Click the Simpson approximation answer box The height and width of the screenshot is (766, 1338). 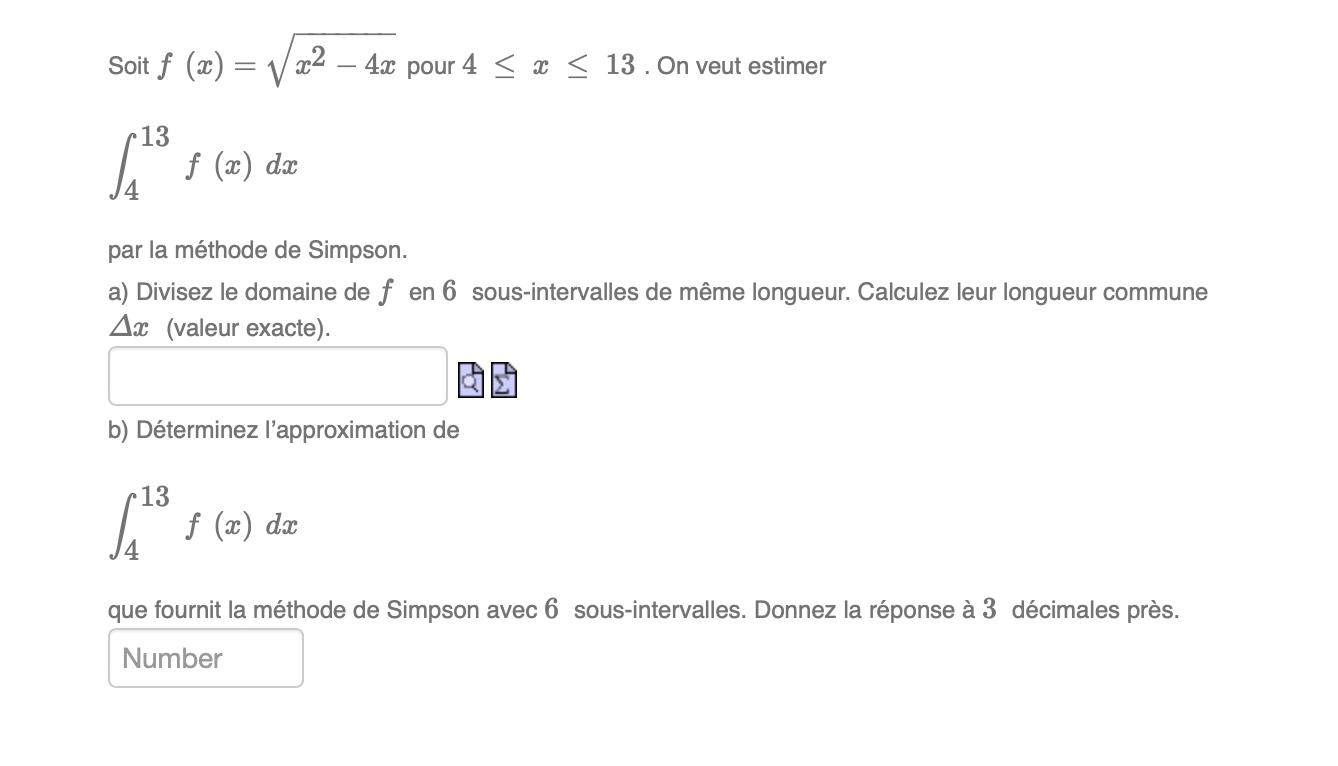tap(205, 657)
